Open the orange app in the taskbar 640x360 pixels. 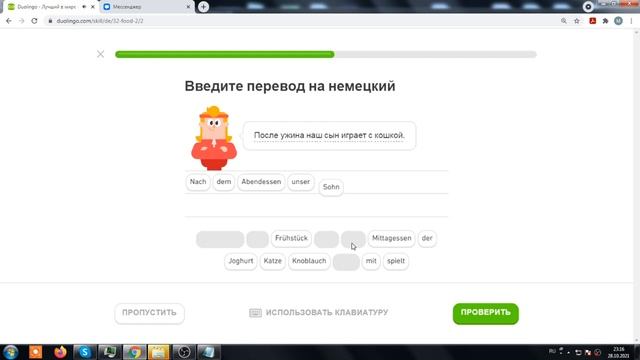click(36, 352)
